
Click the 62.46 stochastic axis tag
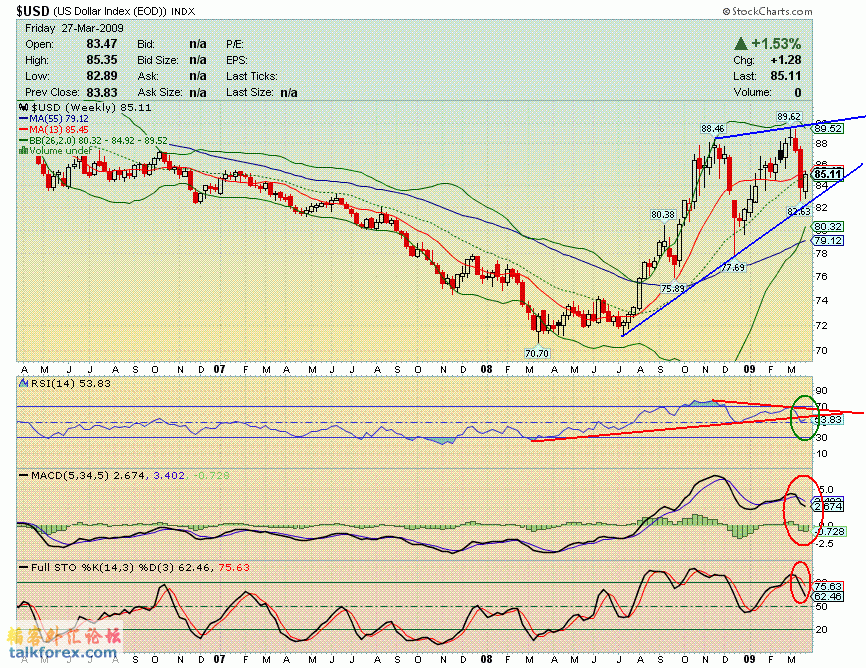tap(828, 597)
